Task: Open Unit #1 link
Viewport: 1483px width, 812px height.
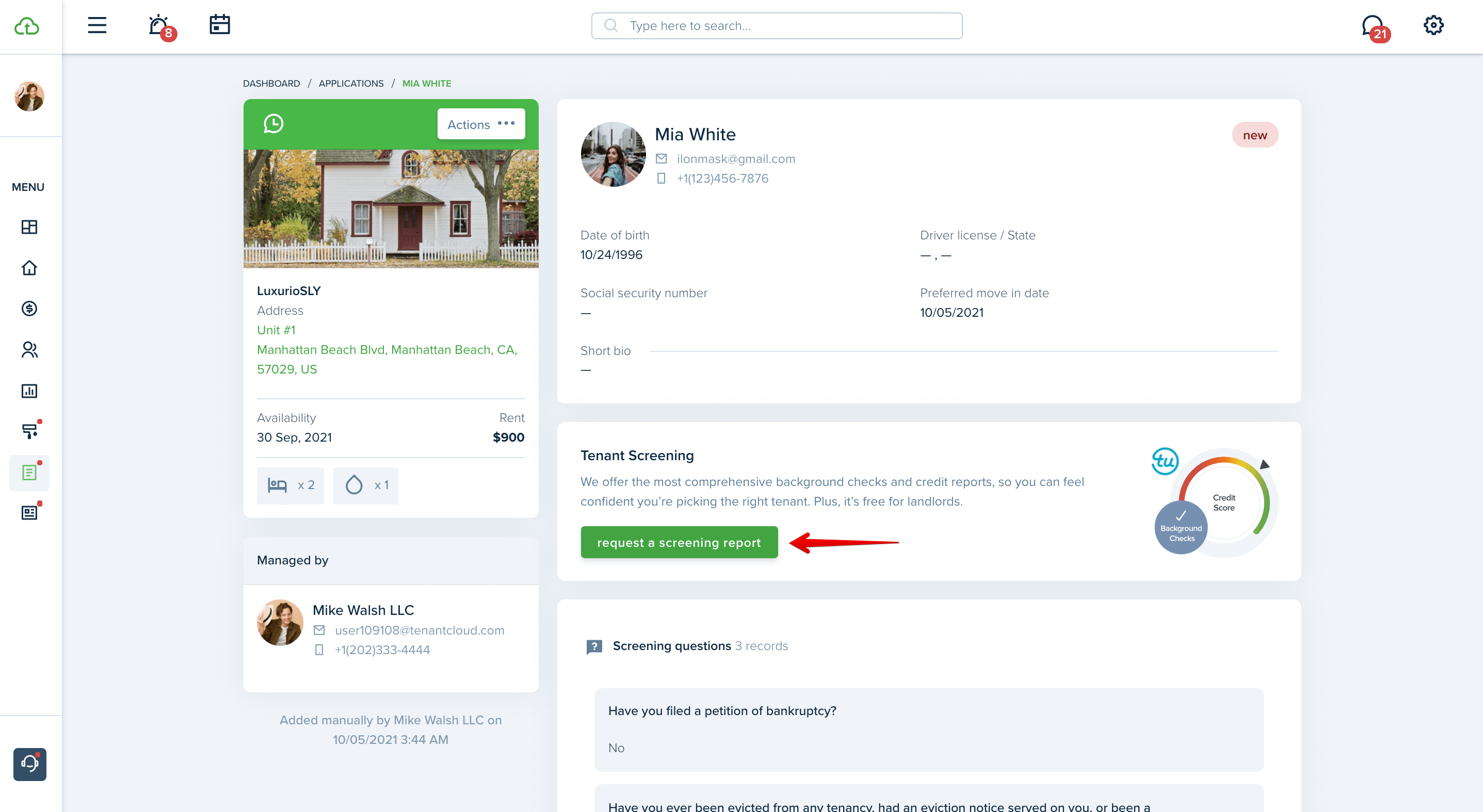Action: 277,330
